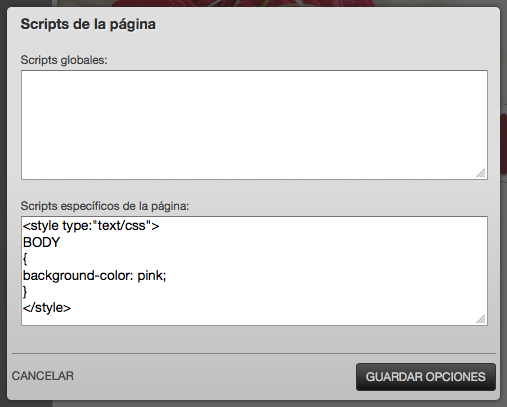507x407 pixels.
Task: Dismiss the dialog via CANCELAR
Action: tap(43, 376)
